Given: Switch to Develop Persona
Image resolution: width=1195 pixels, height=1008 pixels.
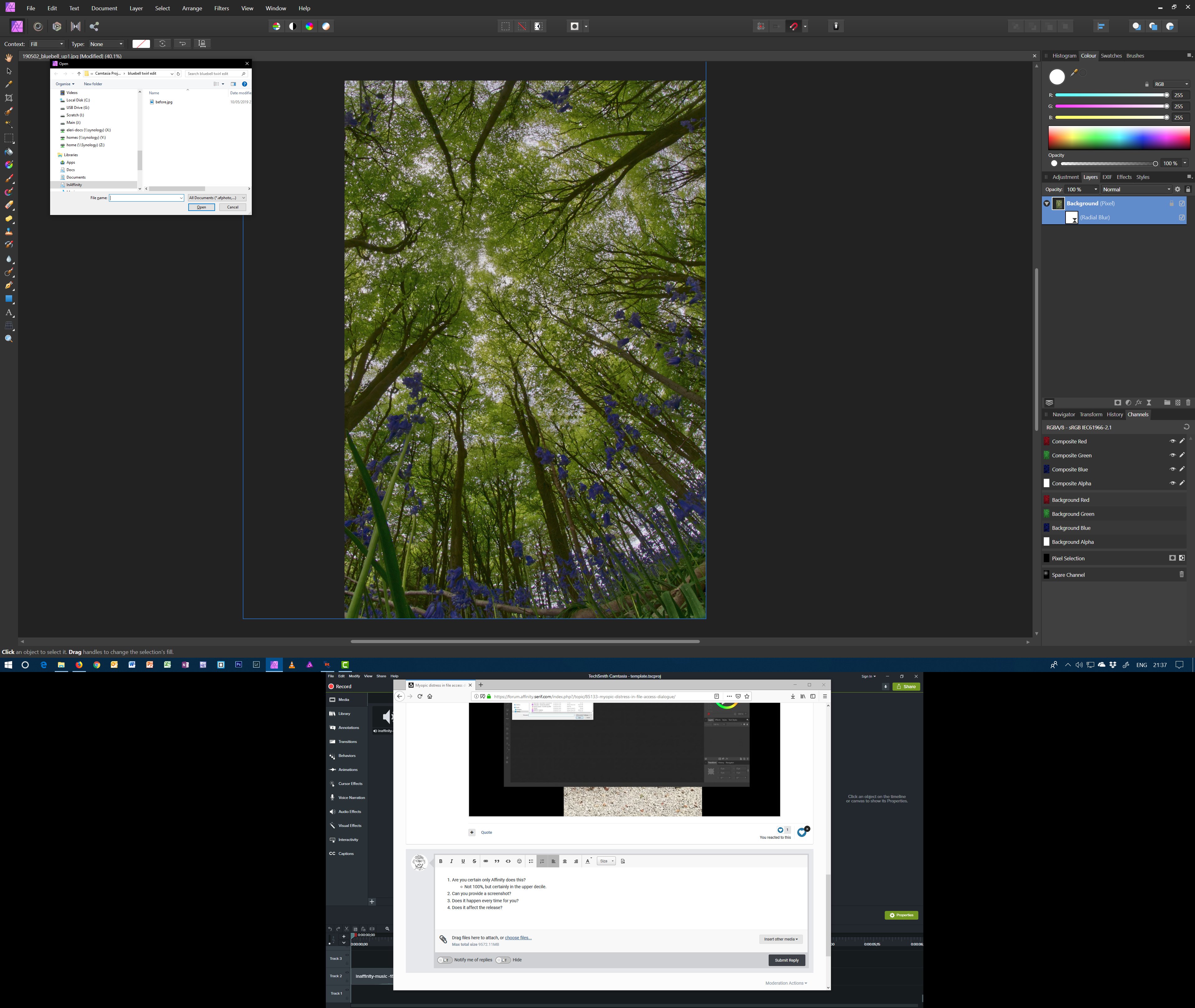Looking at the screenshot, I should (57, 26).
